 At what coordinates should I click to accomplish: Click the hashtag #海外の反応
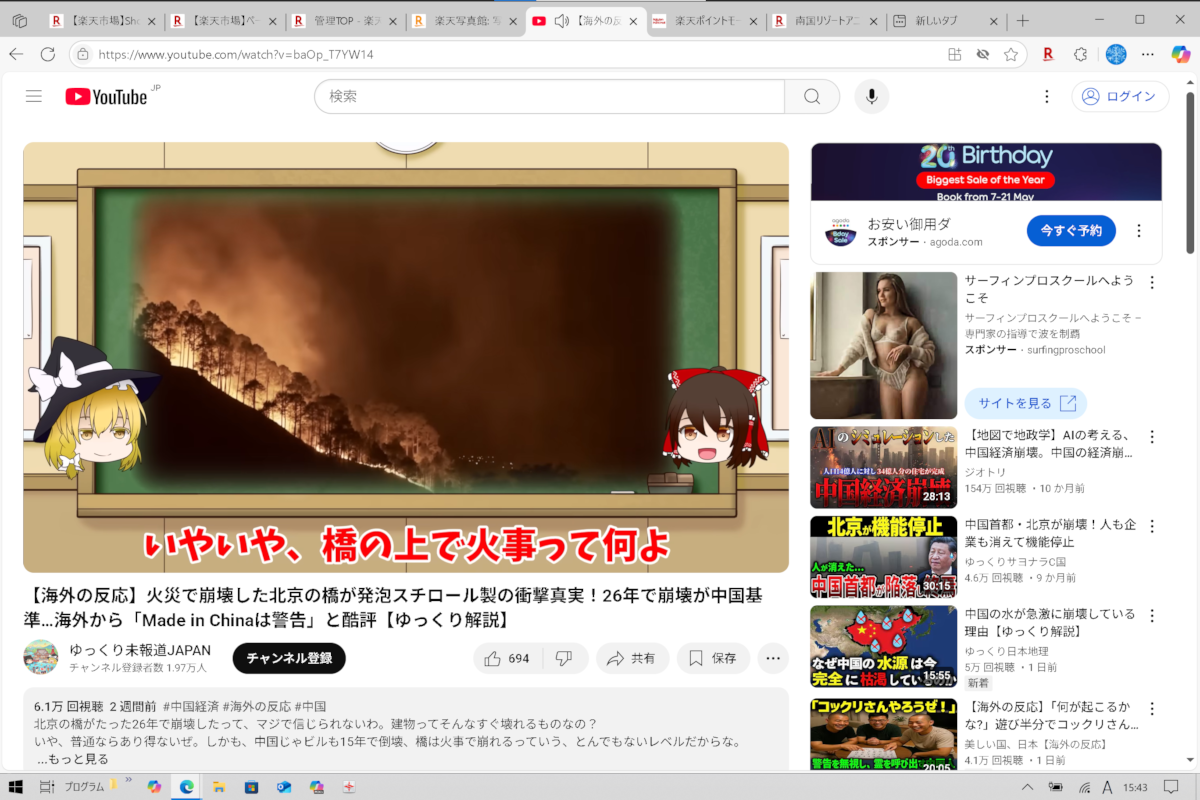(x=256, y=706)
